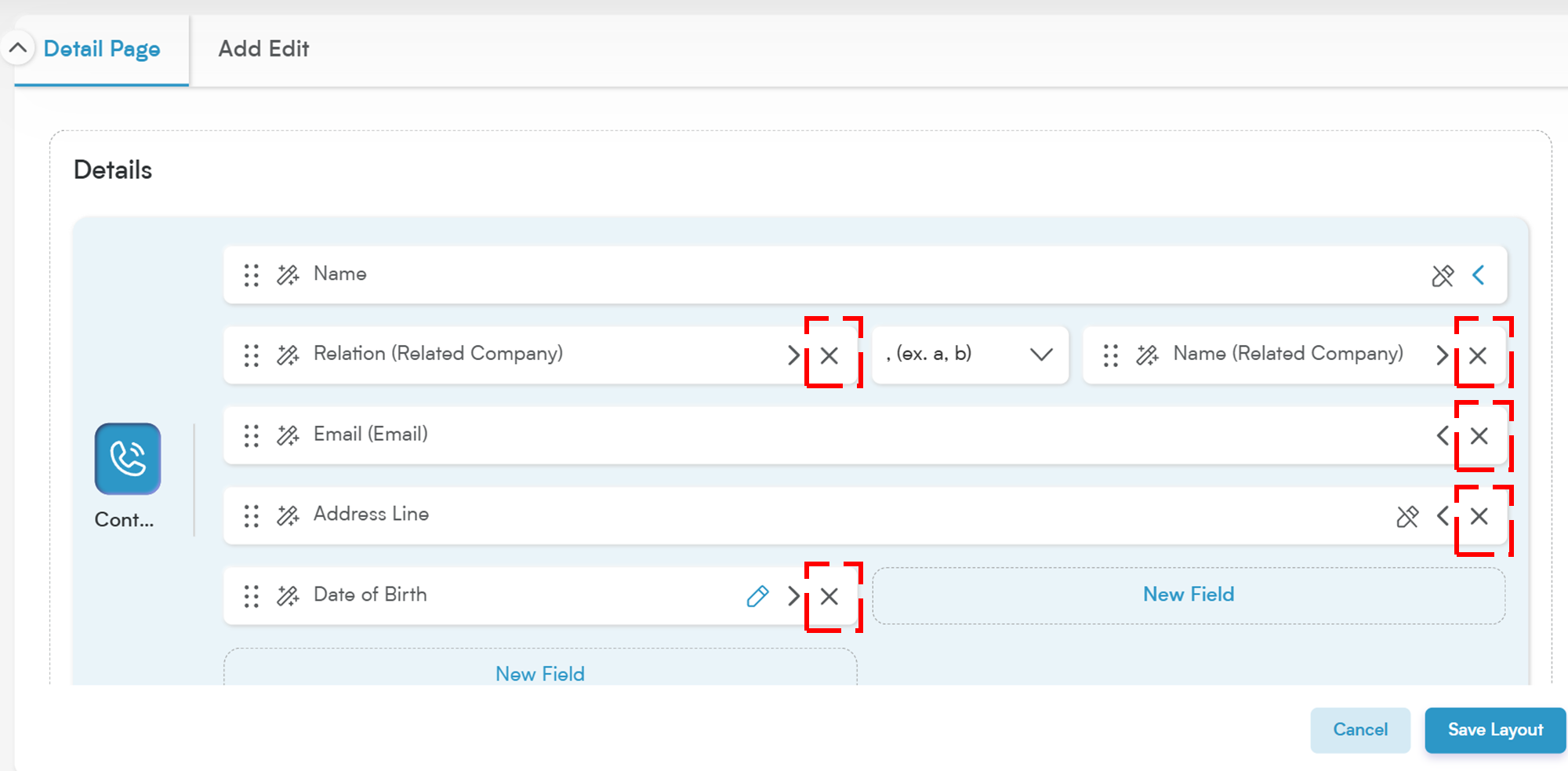The width and height of the screenshot is (1568, 771).
Task: Click the Cont... label under phone icon
Action: click(124, 520)
